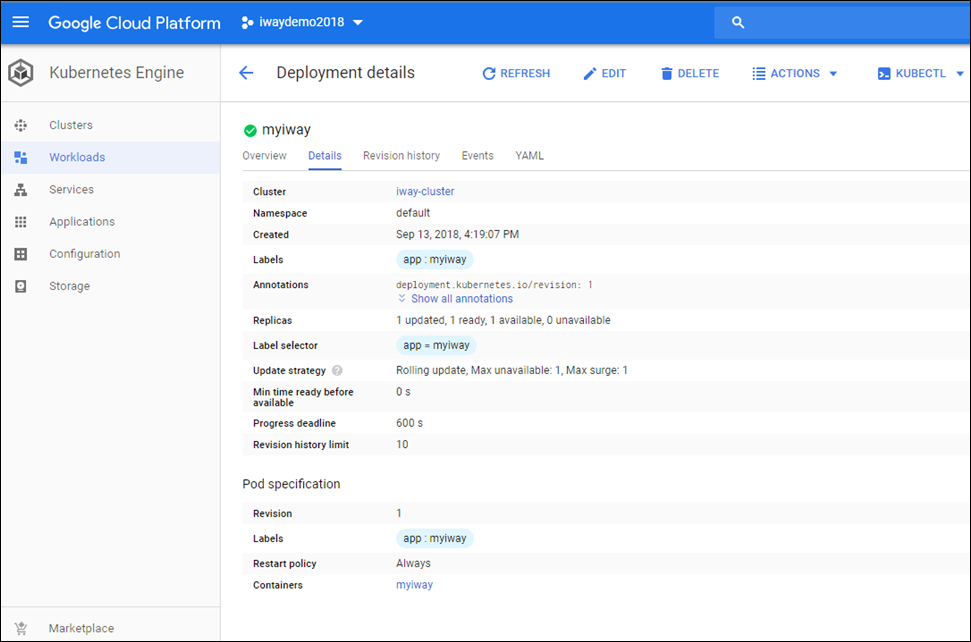Click the search magnifier icon
Image resolution: width=971 pixels, height=642 pixels.
coord(738,22)
